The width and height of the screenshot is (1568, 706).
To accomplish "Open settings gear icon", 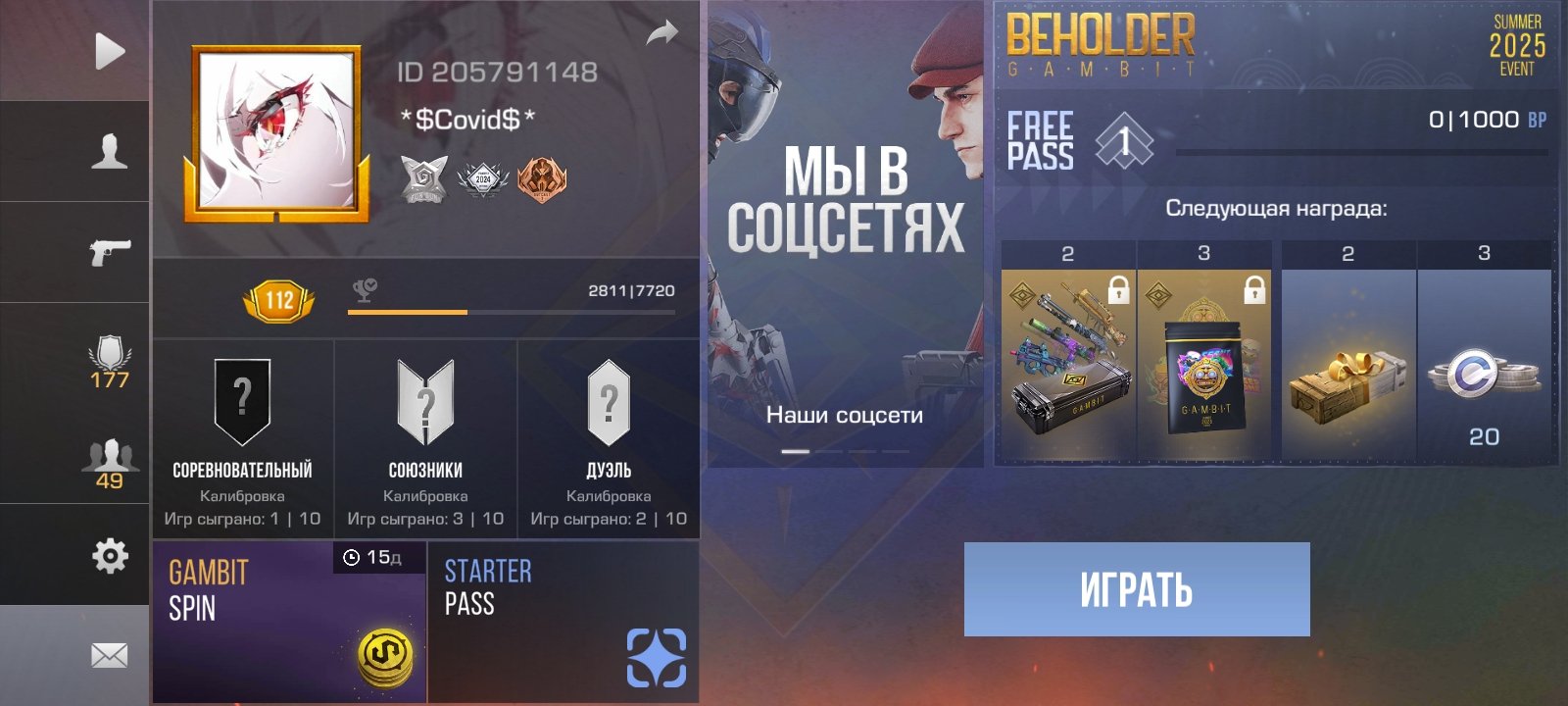I will (110, 556).
